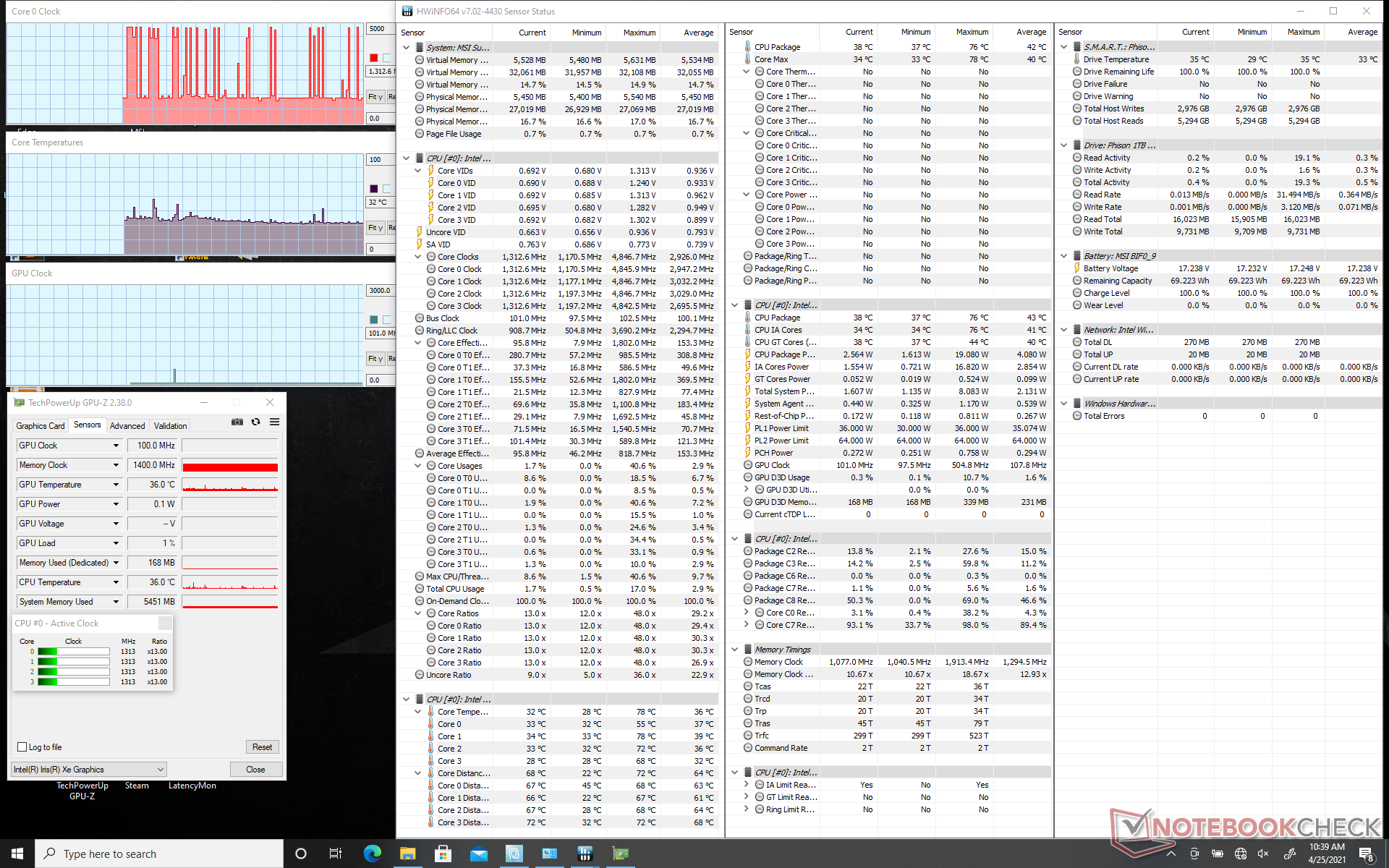Click Fit y on Core 0 Clock graph
This screenshot has width=1389, height=868.
375,96
